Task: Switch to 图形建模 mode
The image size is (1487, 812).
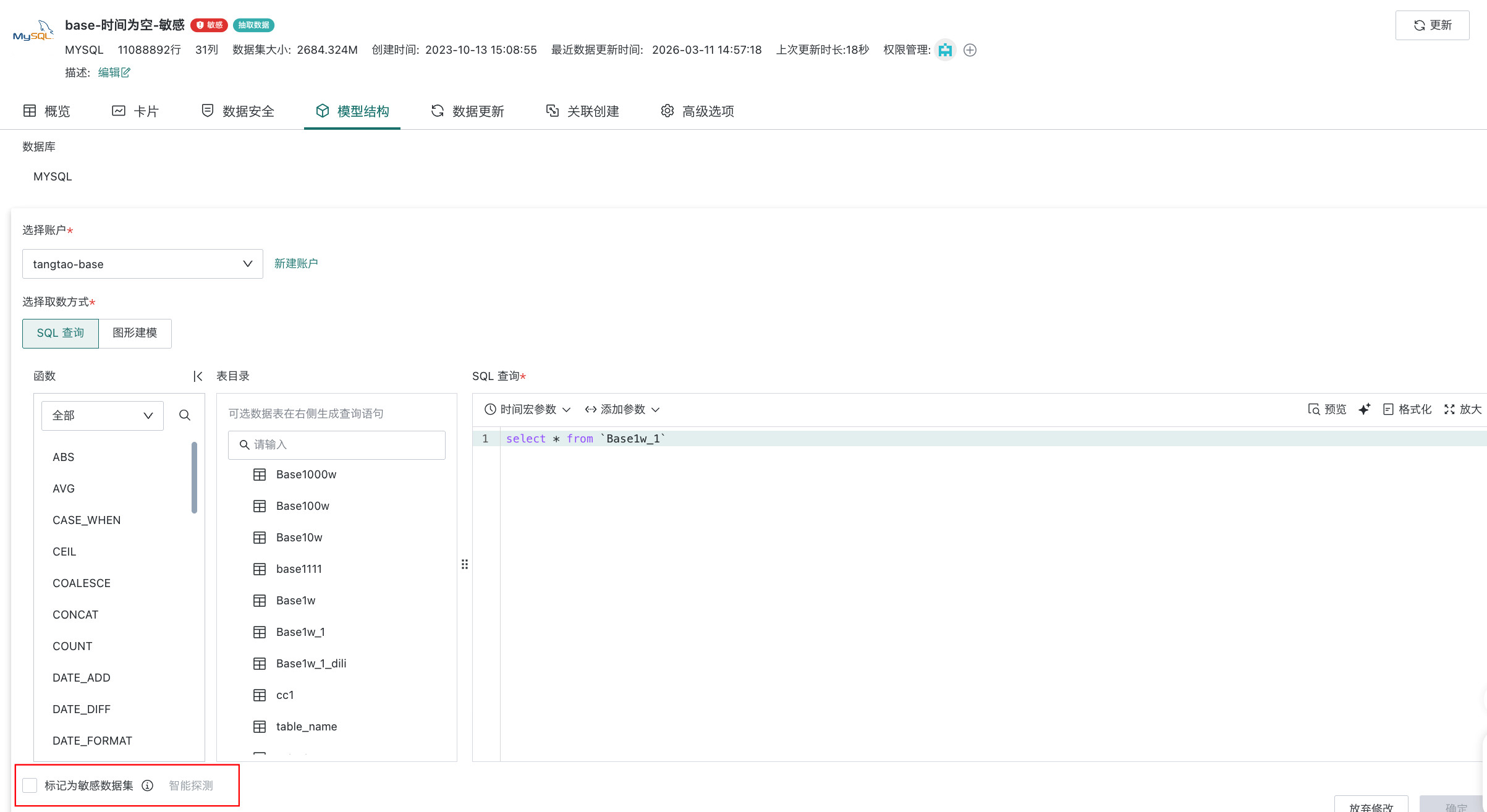Action: tap(135, 333)
